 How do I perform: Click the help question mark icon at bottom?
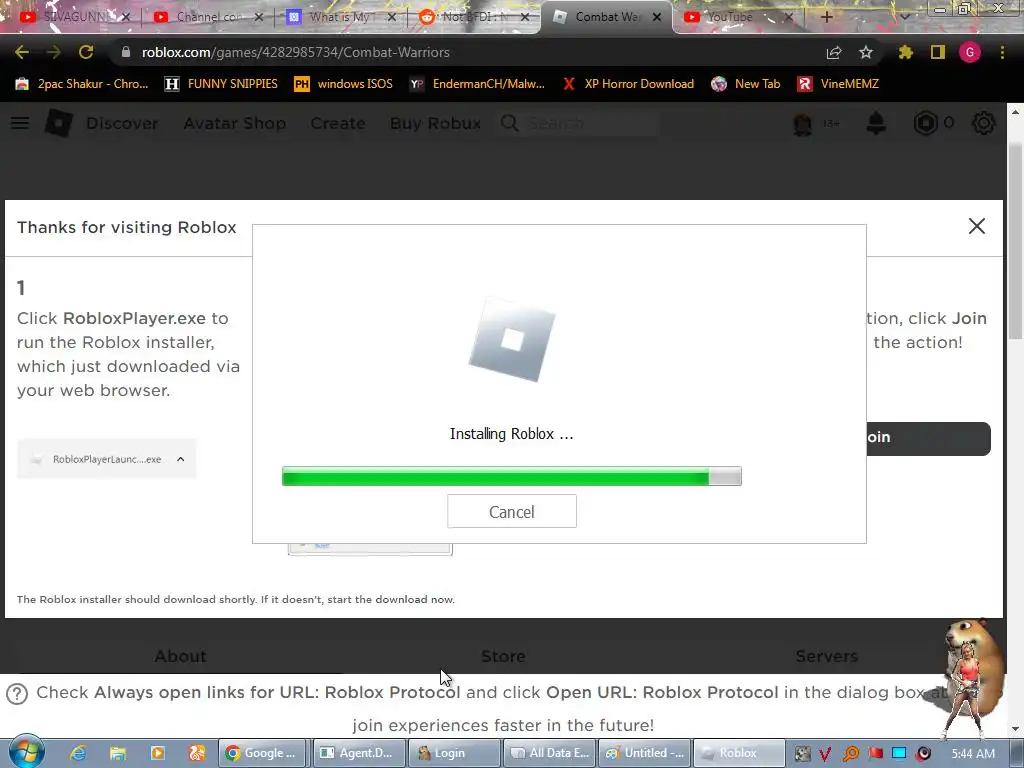coord(17,694)
